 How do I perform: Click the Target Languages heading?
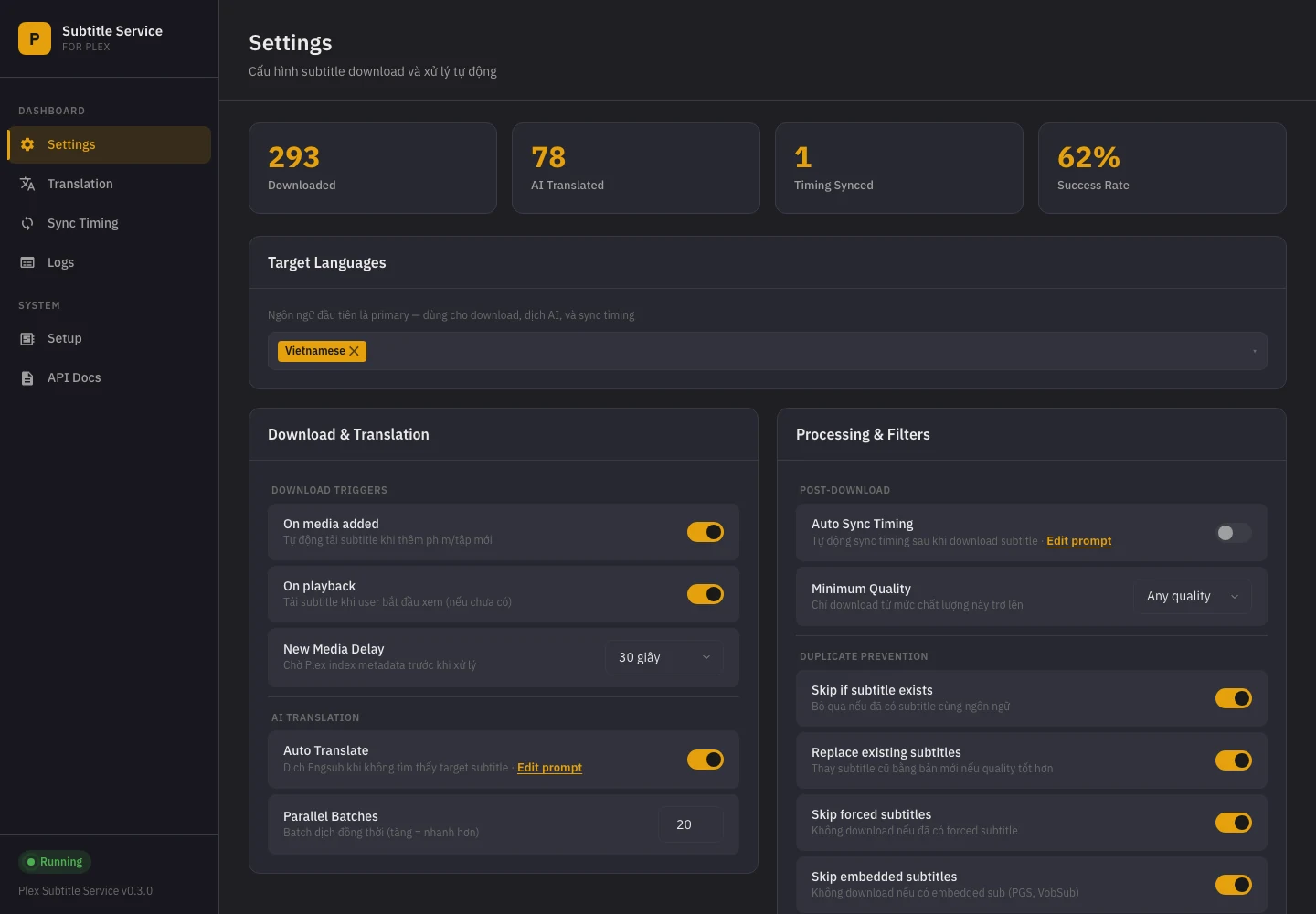click(327, 263)
